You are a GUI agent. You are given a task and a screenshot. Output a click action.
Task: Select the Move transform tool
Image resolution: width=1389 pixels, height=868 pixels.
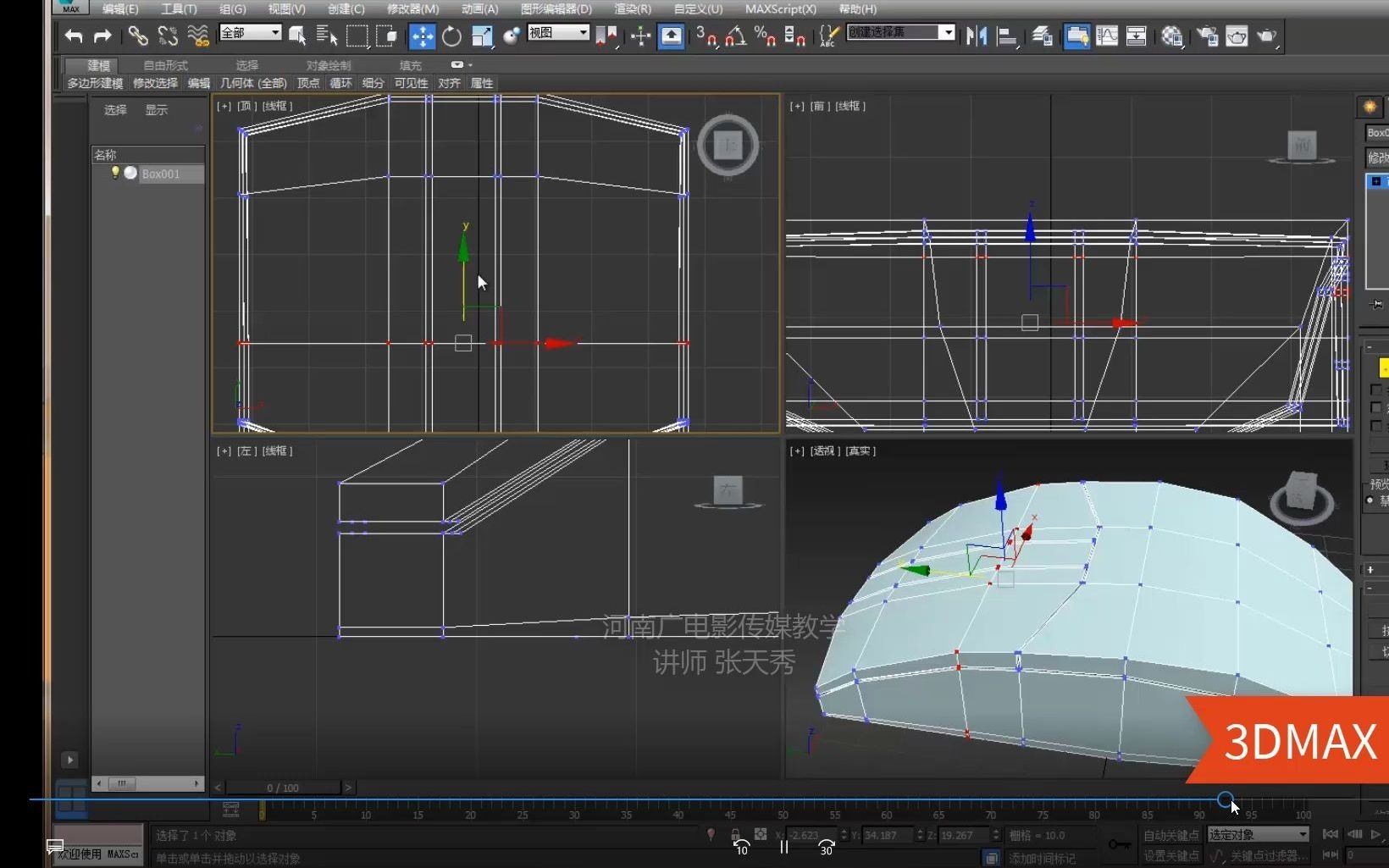tap(422, 36)
